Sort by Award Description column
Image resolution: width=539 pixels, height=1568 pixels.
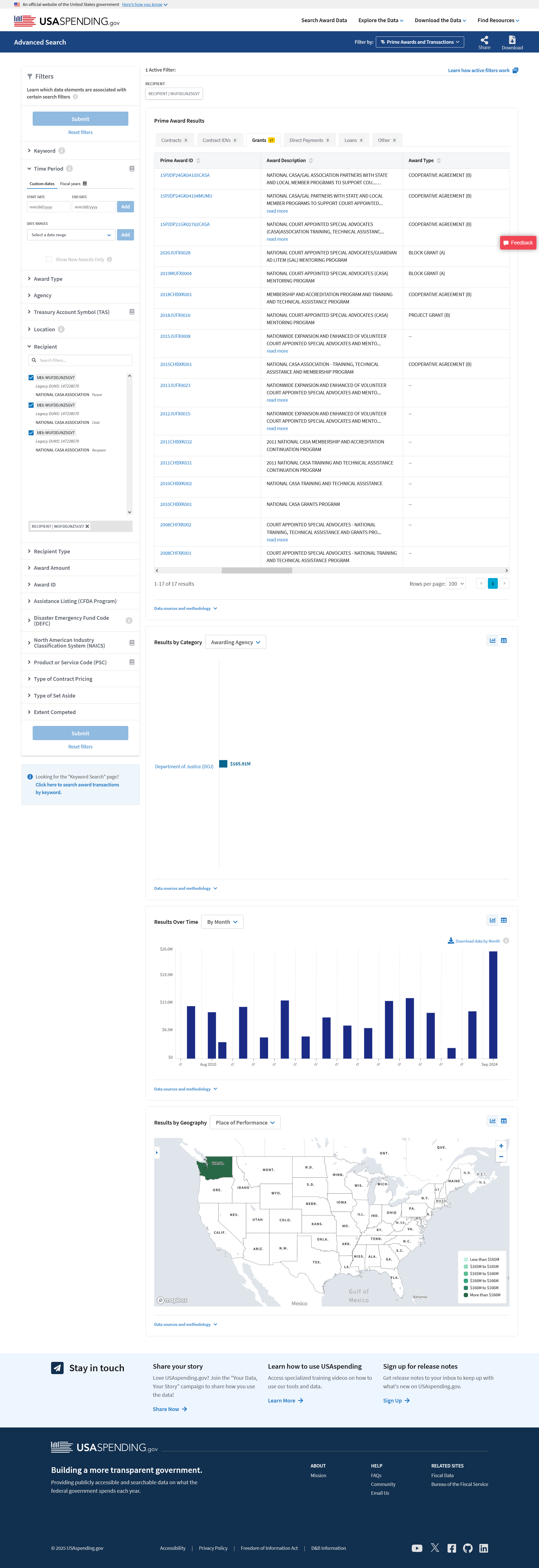311,161
